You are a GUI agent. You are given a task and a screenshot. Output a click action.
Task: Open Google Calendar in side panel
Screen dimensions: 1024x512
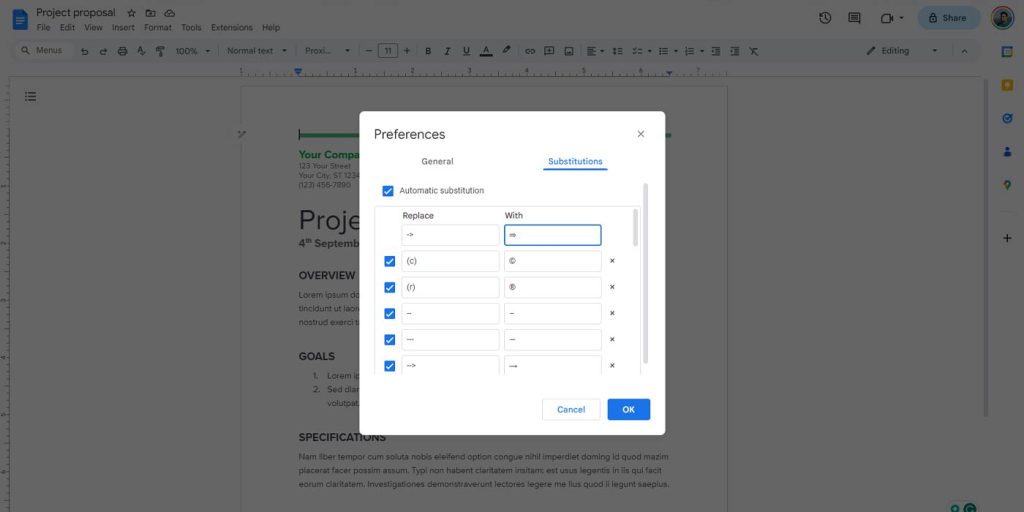[x=1007, y=52]
